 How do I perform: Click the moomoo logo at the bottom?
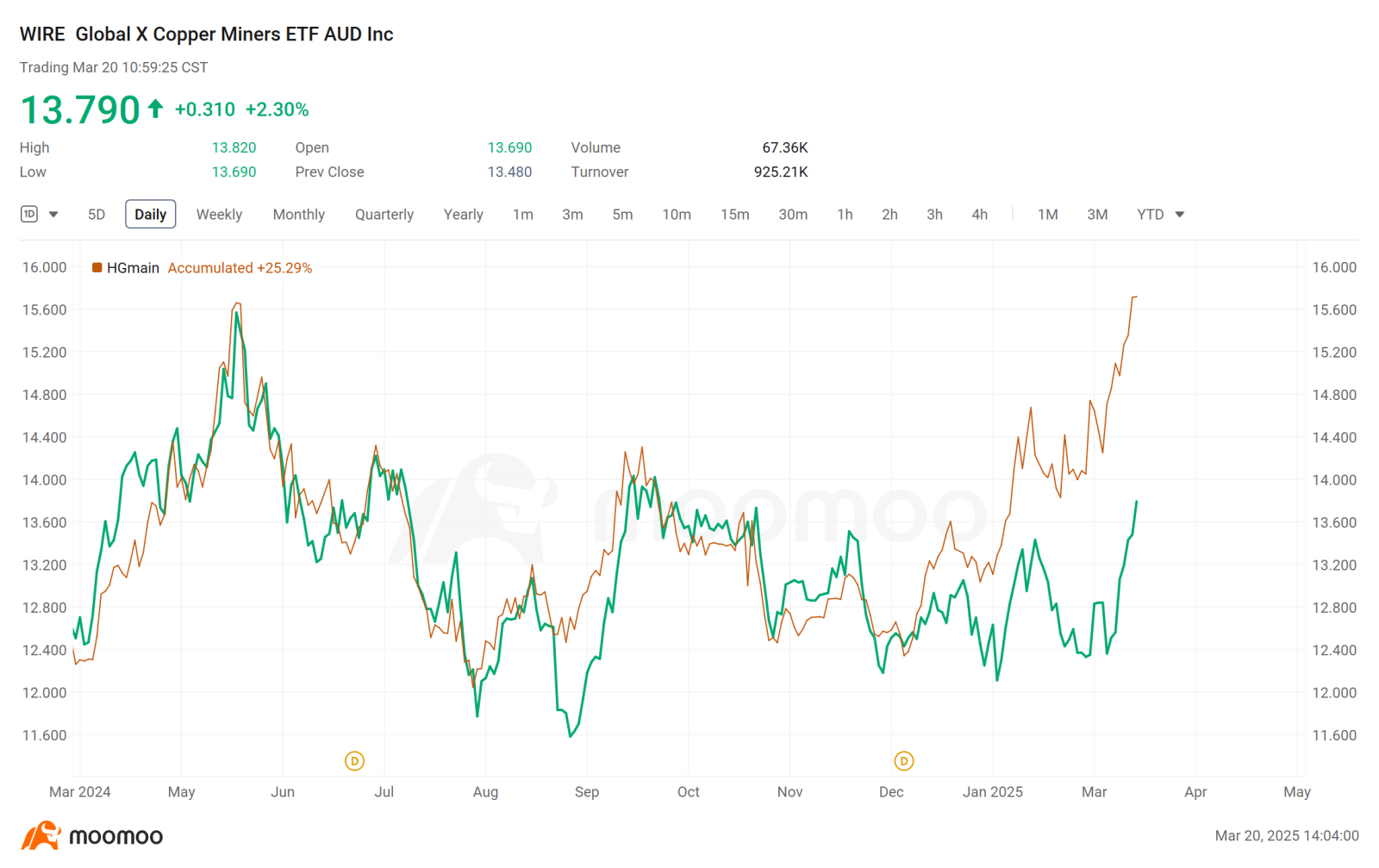point(91,836)
